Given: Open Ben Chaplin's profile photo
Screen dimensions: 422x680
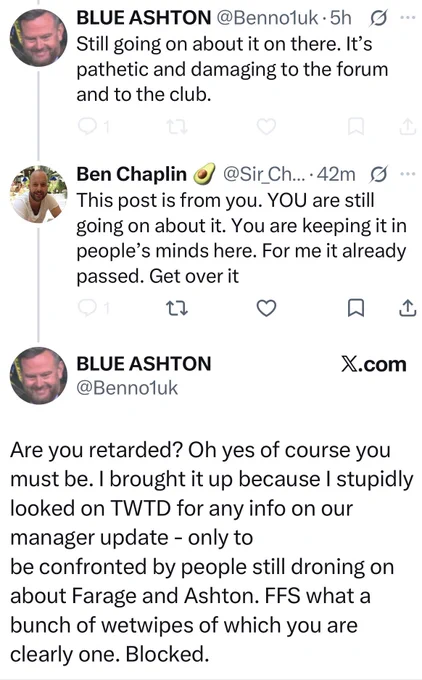Looking at the screenshot, I should [39, 194].
